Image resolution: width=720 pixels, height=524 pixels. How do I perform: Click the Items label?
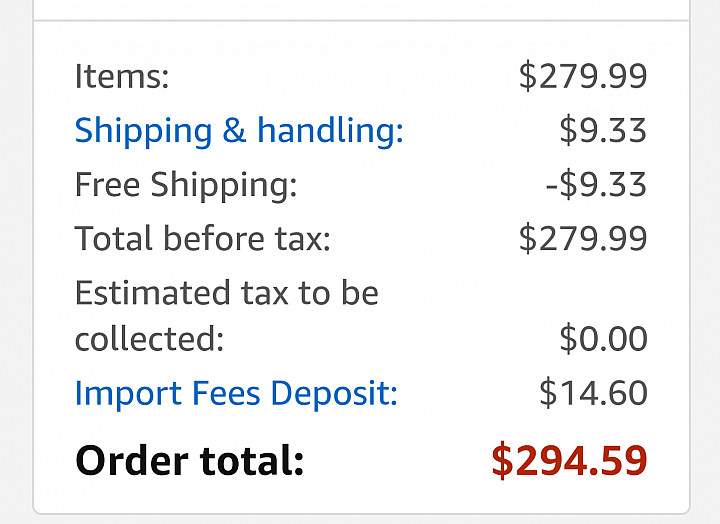[x=122, y=76]
